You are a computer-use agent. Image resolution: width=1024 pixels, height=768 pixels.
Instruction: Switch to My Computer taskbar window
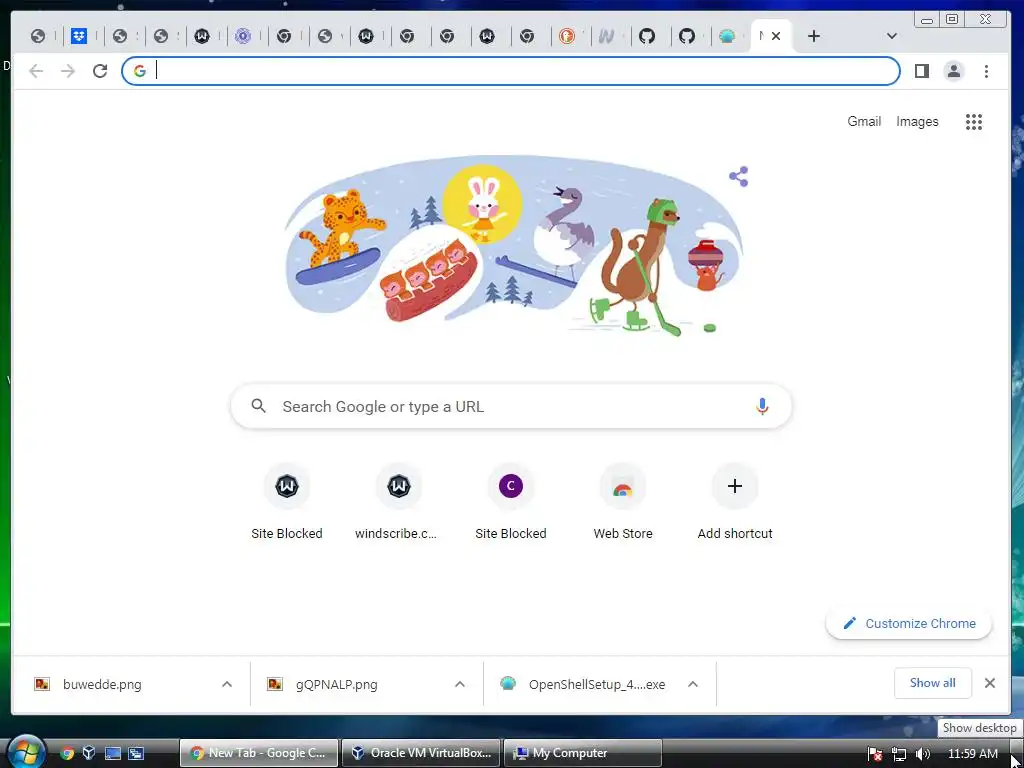point(583,753)
